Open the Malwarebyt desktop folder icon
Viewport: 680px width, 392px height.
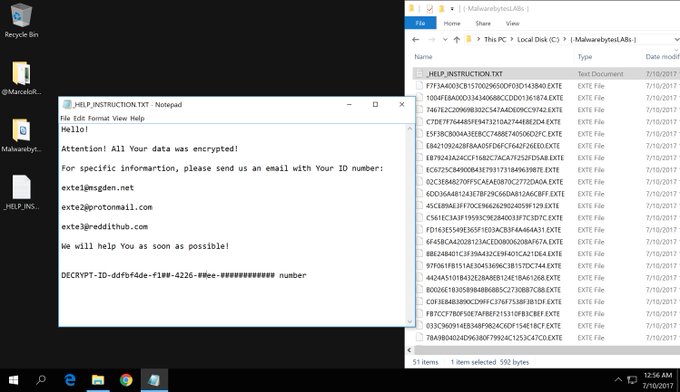pyautogui.click(x=21, y=135)
